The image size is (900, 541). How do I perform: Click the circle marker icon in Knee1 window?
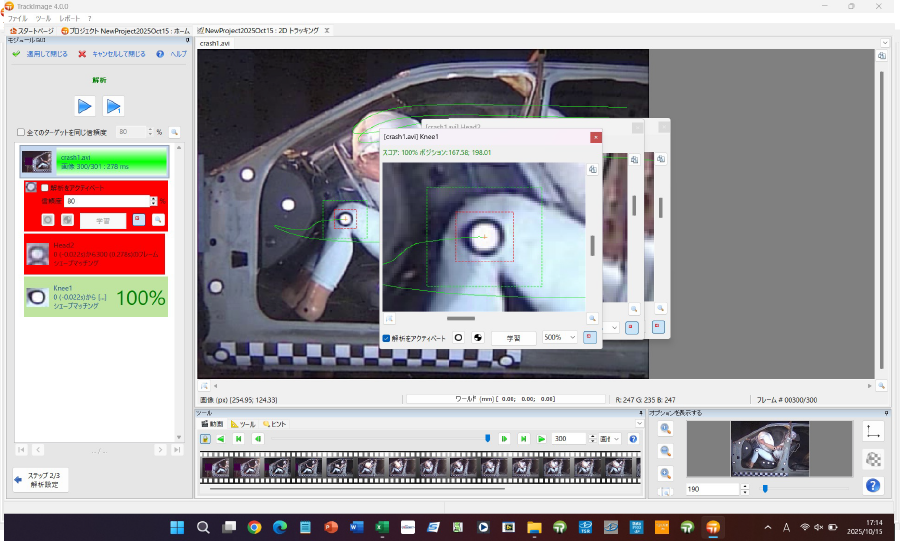coord(459,338)
